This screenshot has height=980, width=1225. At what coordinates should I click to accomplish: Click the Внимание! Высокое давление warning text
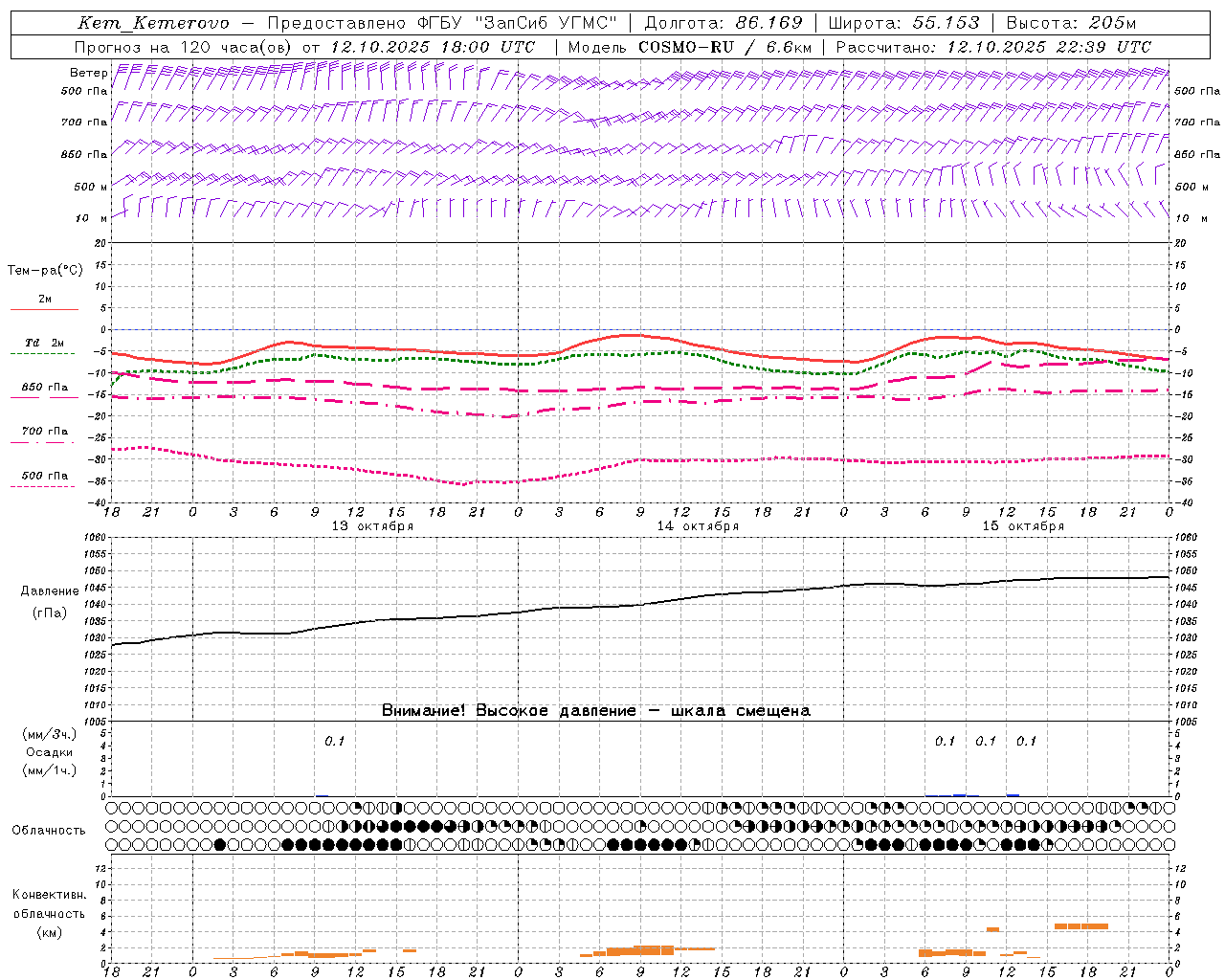(596, 711)
